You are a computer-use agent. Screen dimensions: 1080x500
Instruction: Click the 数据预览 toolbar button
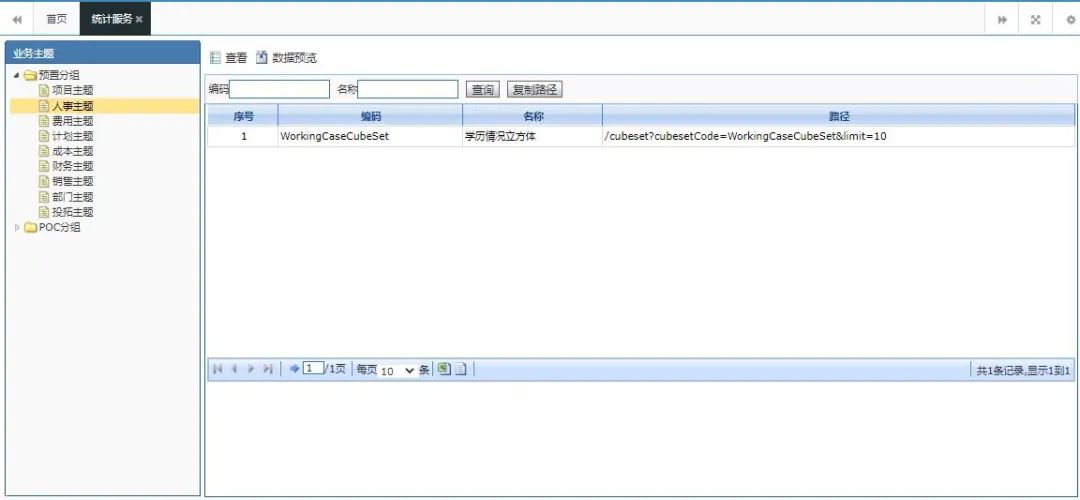coord(287,58)
